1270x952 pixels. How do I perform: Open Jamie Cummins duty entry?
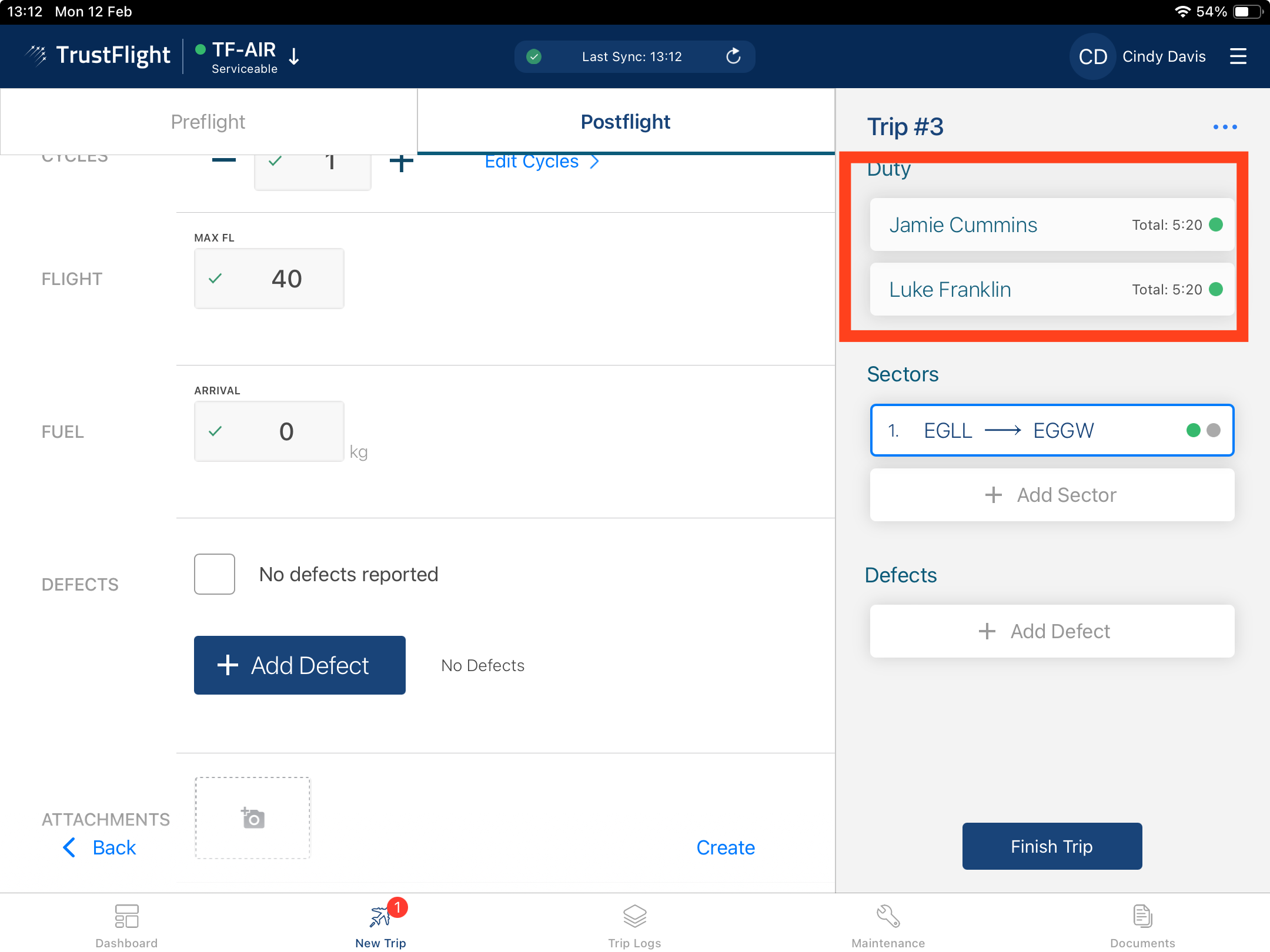tap(1051, 225)
